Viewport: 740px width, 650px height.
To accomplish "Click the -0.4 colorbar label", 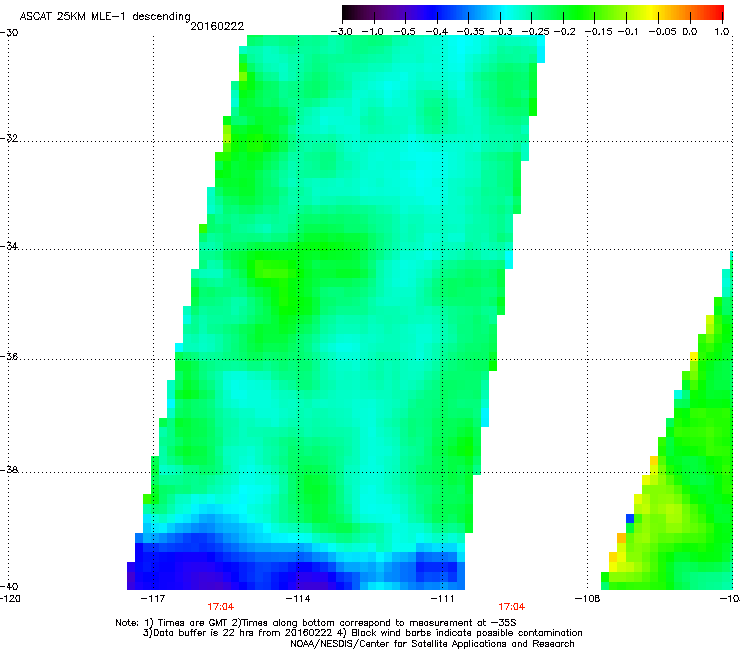I will [437, 32].
